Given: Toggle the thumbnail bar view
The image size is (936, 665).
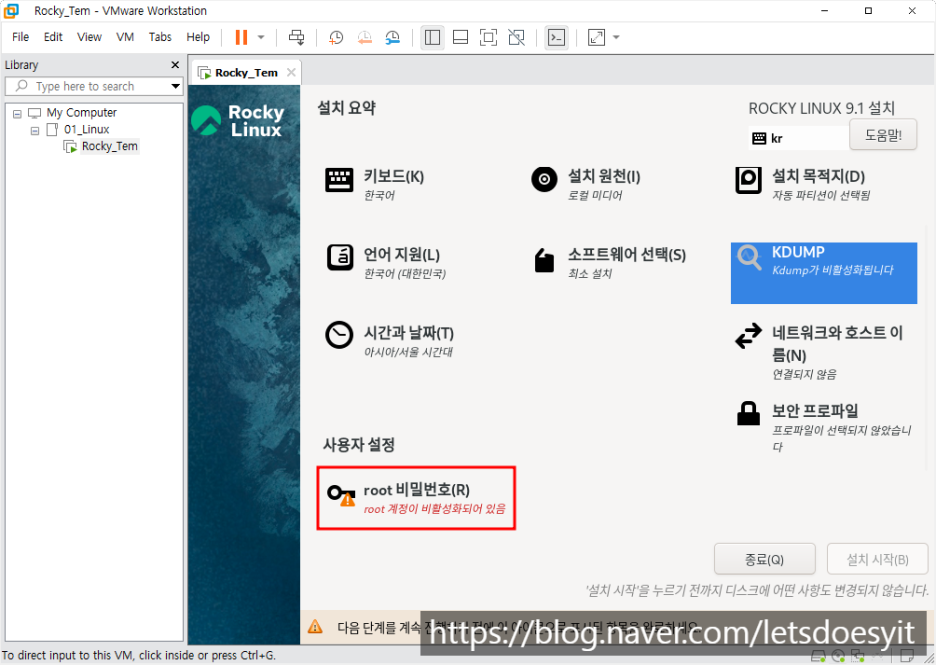Looking at the screenshot, I should (460, 37).
